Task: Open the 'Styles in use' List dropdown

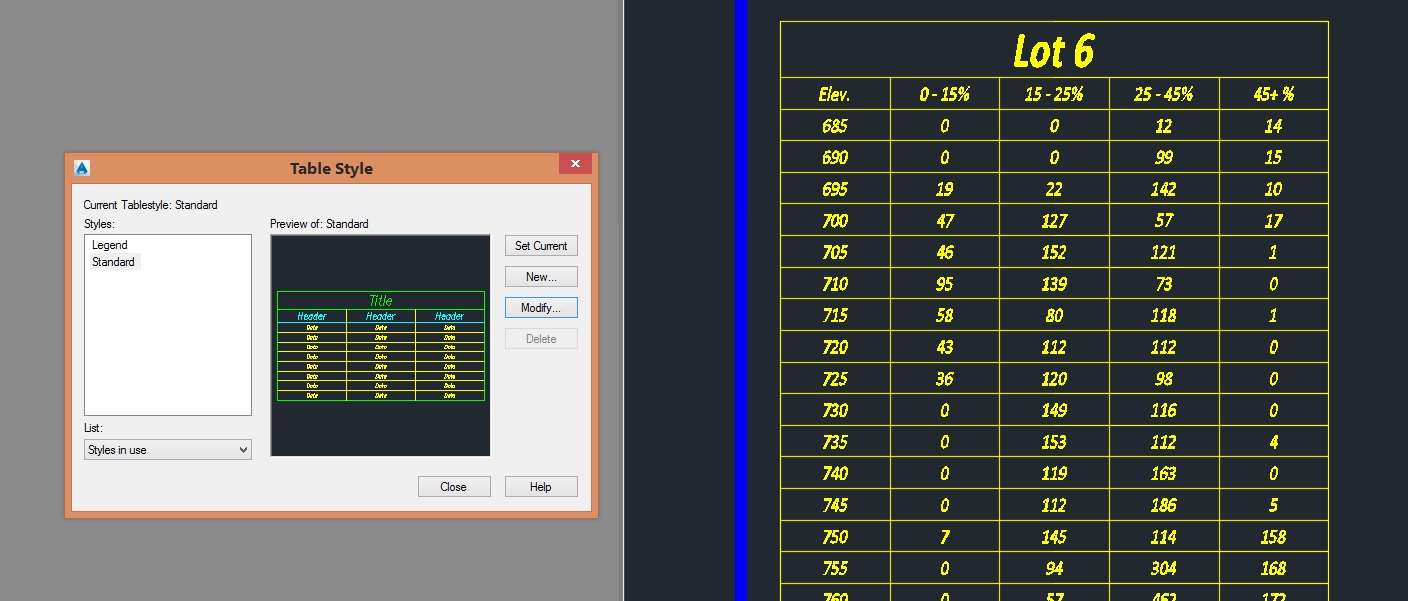Action: click(168, 450)
